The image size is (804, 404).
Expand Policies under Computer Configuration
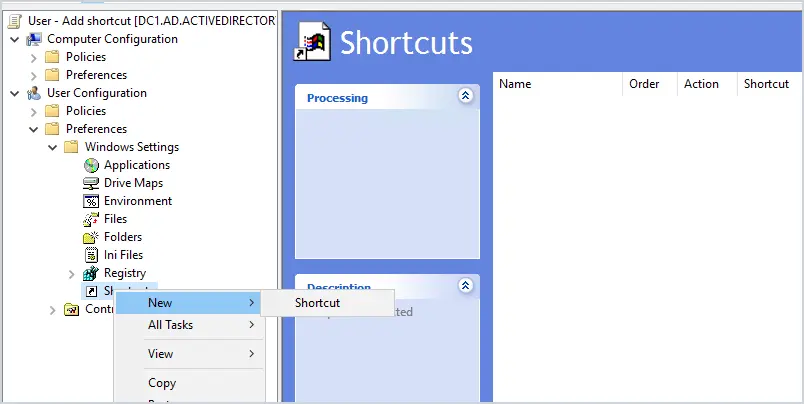click(x=34, y=58)
